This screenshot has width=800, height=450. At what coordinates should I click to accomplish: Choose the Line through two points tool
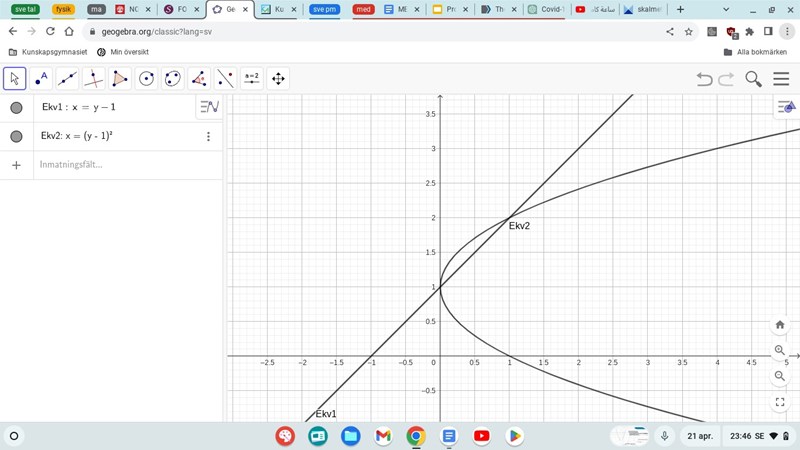[x=67, y=78]
